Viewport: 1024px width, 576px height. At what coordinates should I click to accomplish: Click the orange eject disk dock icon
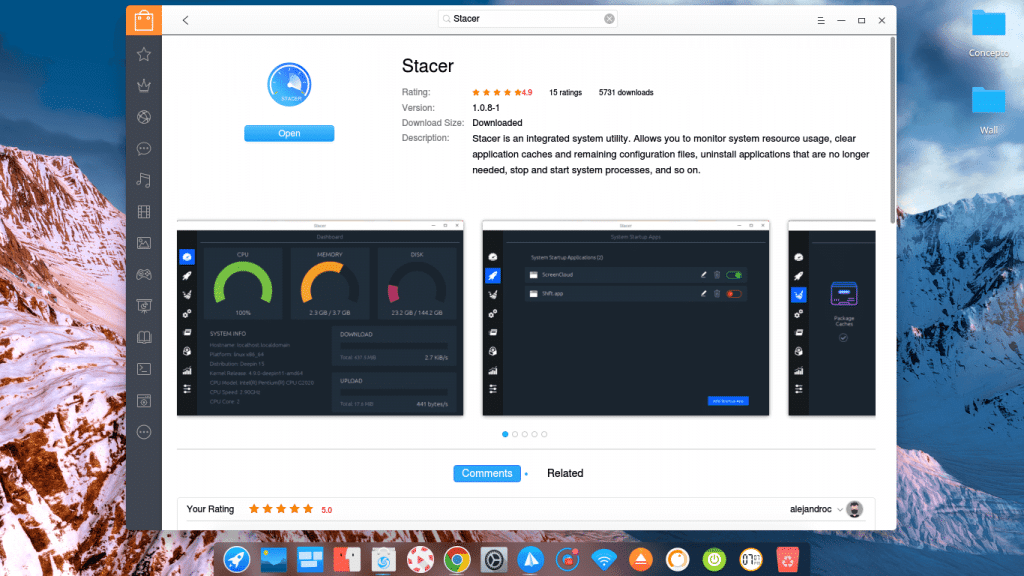click(641, 560)
